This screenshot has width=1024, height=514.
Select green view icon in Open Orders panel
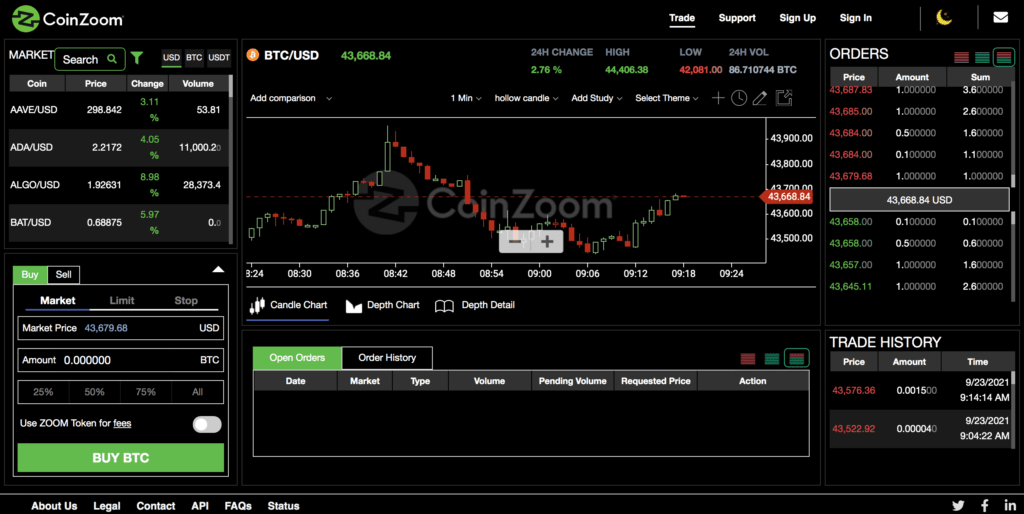pyautogui.click(x=772, y=359)
